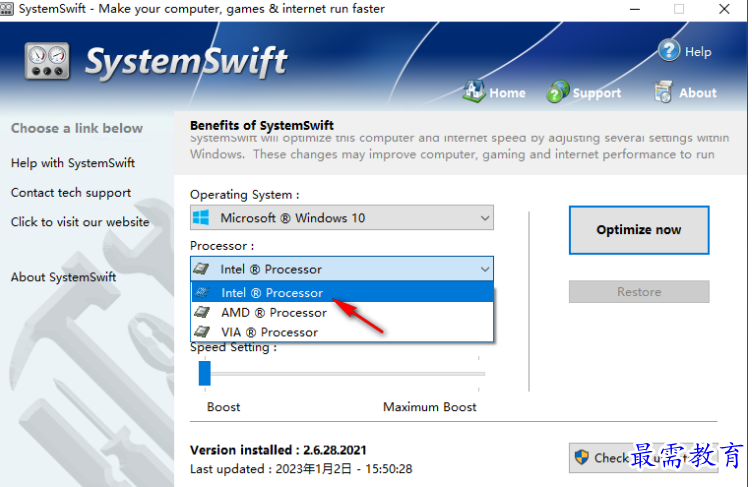The height and width of the screenshot is (487, 752).
Task: Click the About notepad icon
Action: [x=663, y=92]
